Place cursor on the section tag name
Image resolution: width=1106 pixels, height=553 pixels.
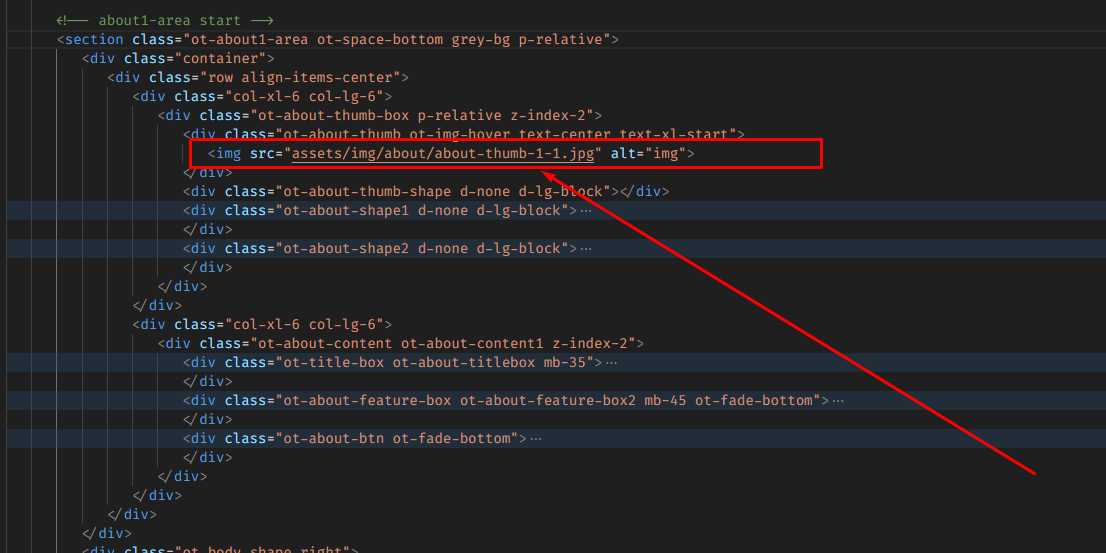click(94, 40)
